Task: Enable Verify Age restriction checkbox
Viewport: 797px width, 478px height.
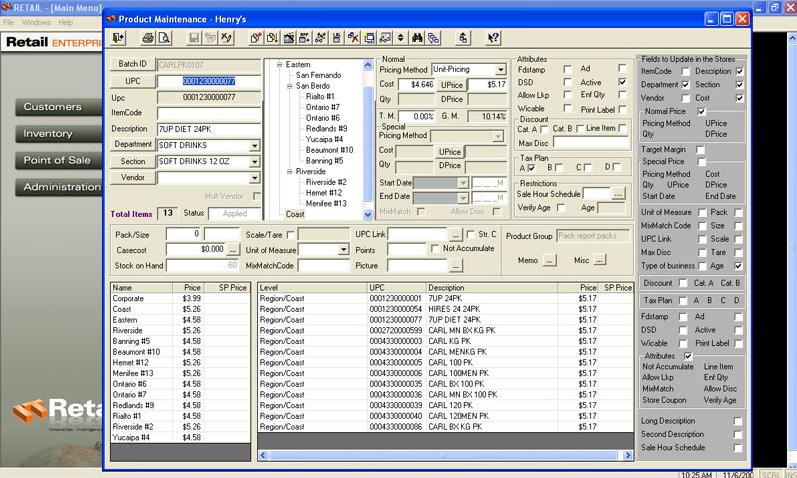Action: 561,207
